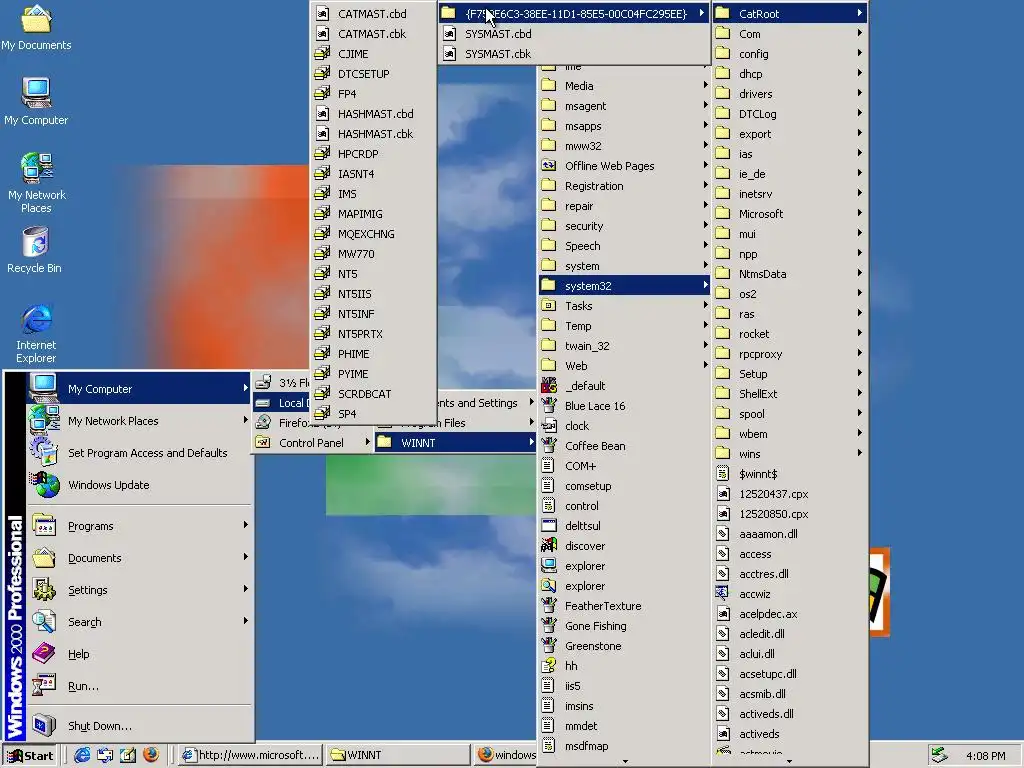1024x768 pixels.
Task: Open the wbem folder entry
Action: [x=790, y=434]
